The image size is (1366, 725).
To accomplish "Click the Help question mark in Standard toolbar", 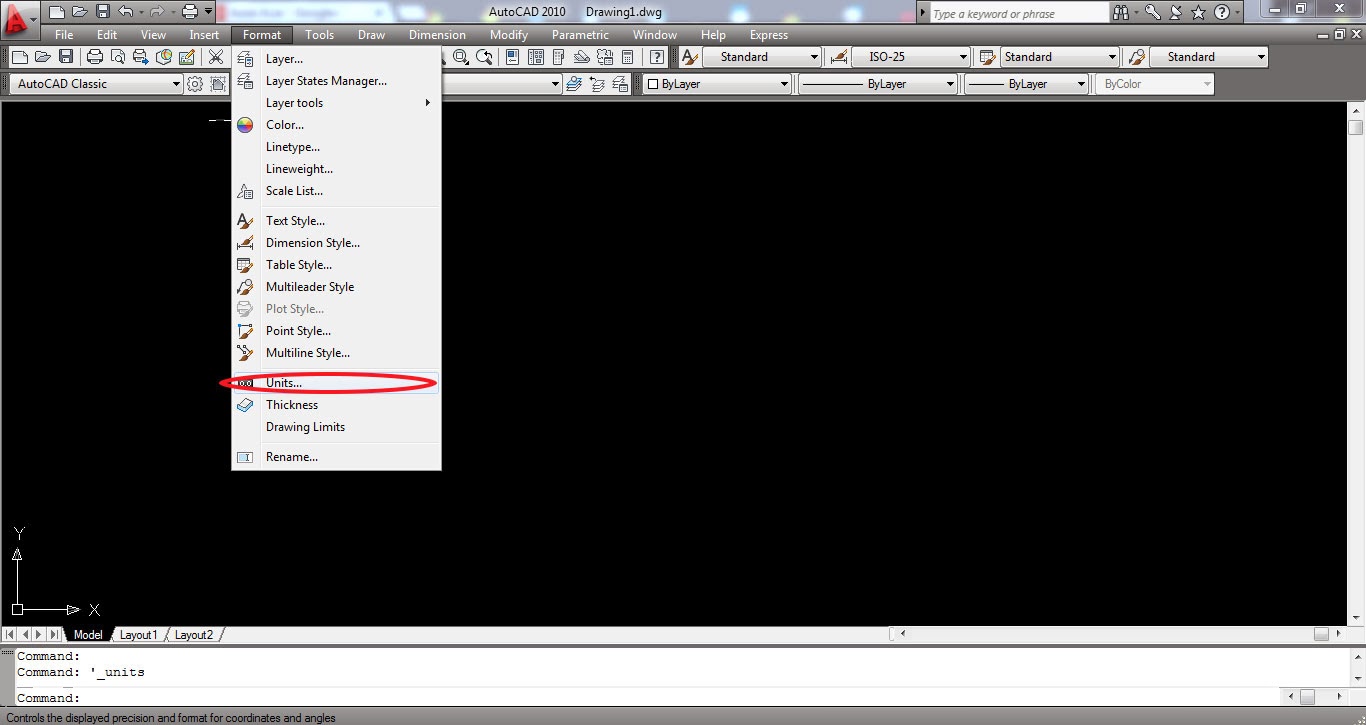I will (x=657, y=57).
